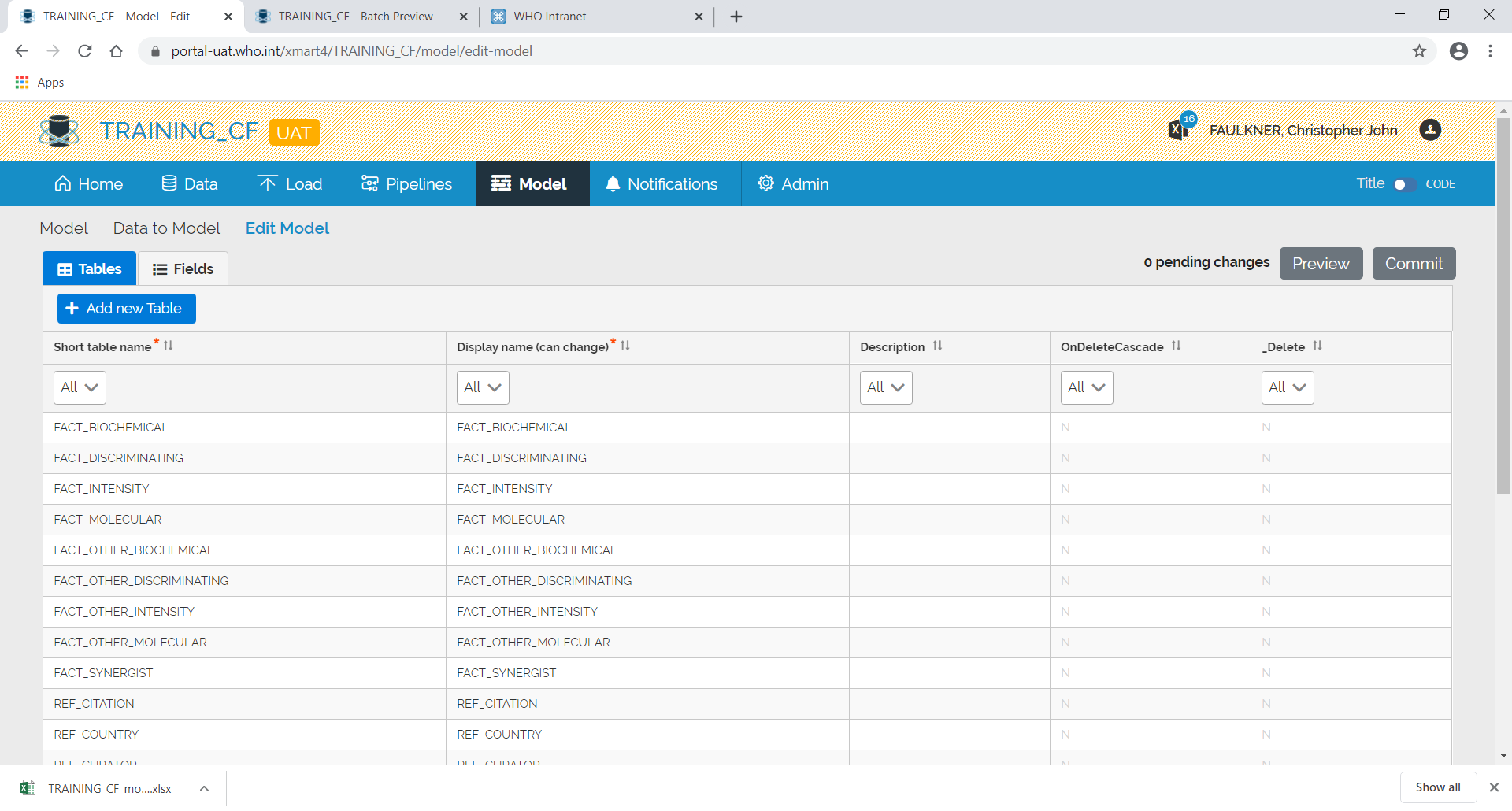
Task: Switch to the Fields tab
Action: point(183,268)
